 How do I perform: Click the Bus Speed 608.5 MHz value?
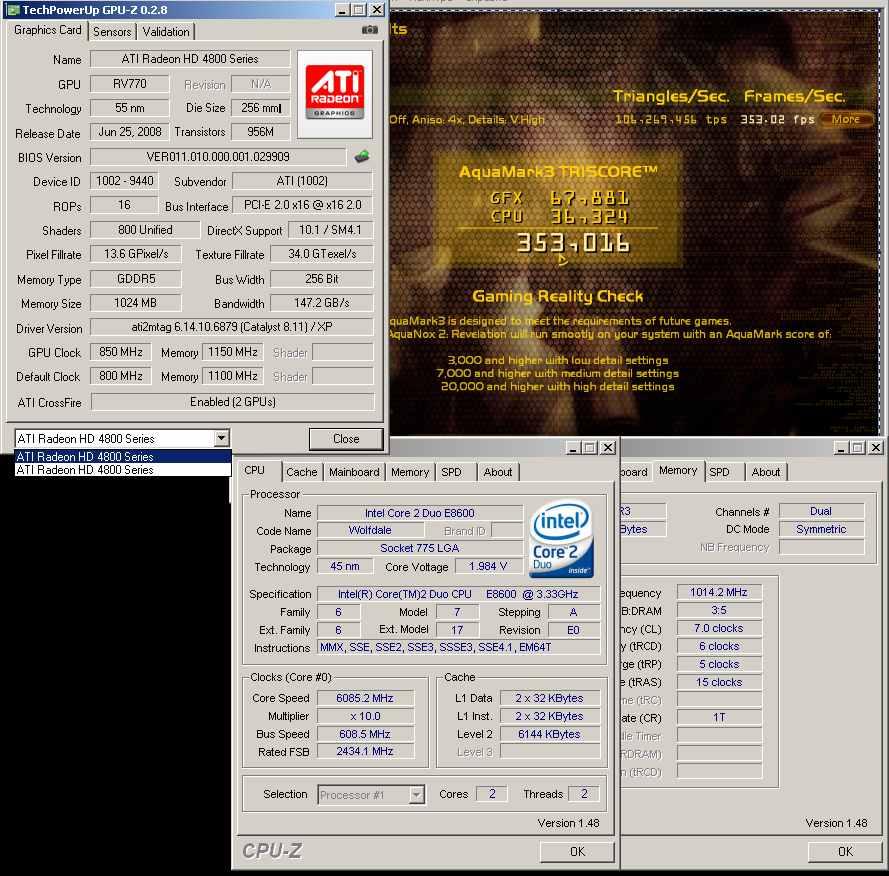pyautogui.click(x=365, y=734)
